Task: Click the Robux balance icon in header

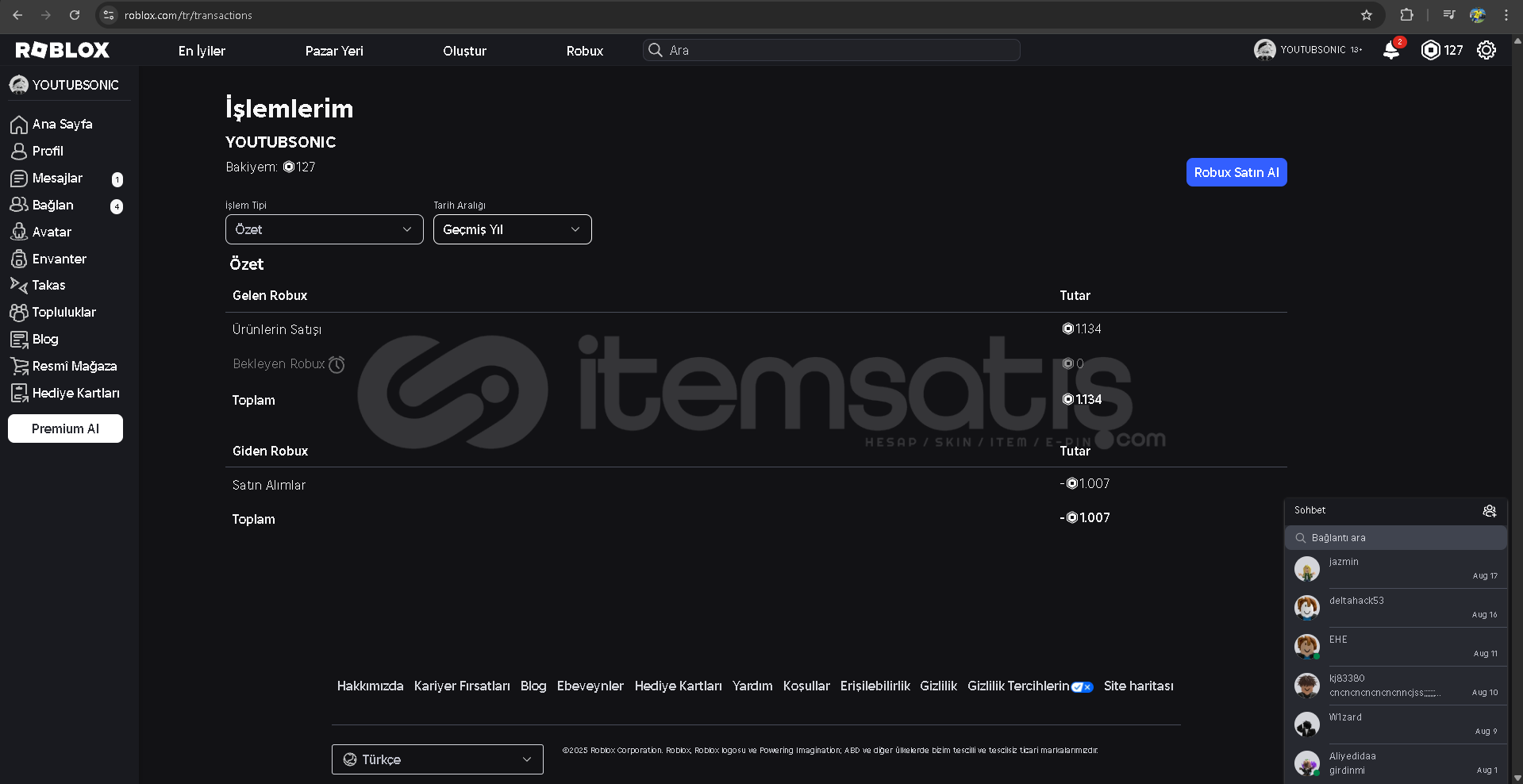Action: point(1430,51)
